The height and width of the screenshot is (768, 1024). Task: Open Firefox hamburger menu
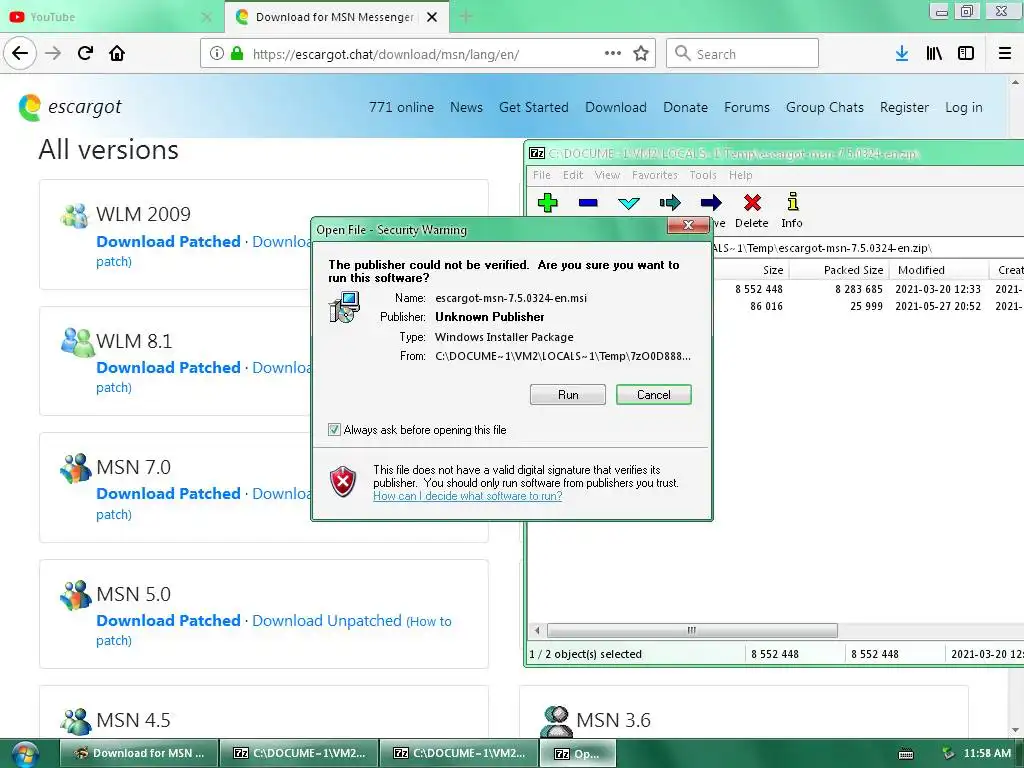click(1004, 53)
